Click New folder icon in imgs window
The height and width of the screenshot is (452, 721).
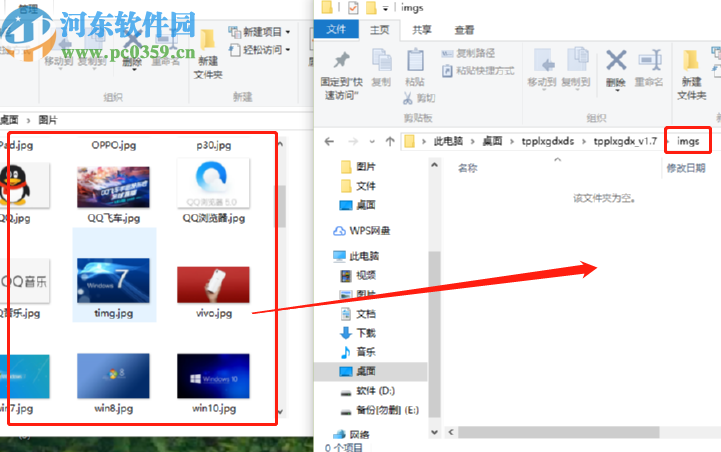691,61
